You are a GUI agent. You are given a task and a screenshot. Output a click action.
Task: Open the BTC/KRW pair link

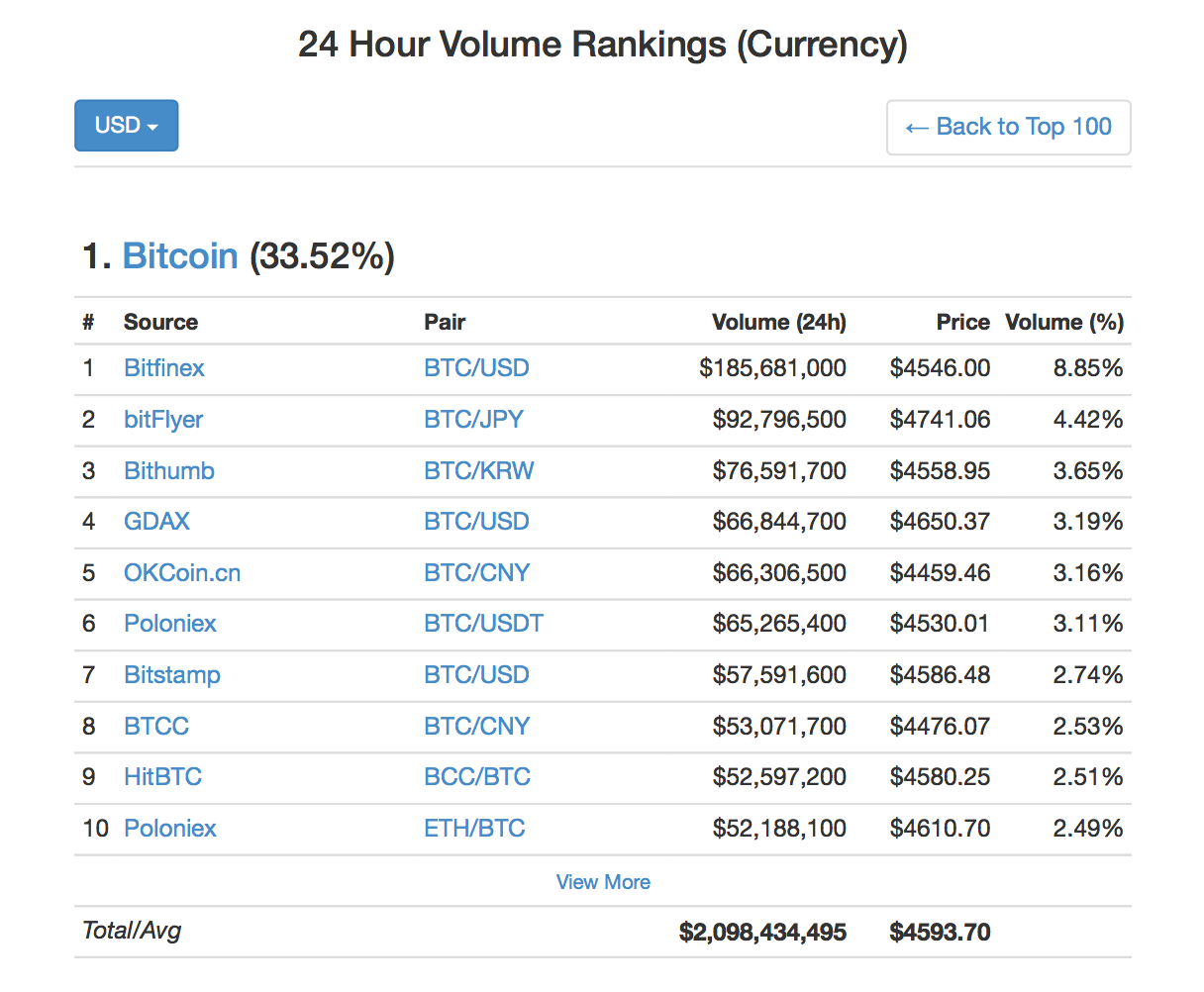(x=479, y=470)
